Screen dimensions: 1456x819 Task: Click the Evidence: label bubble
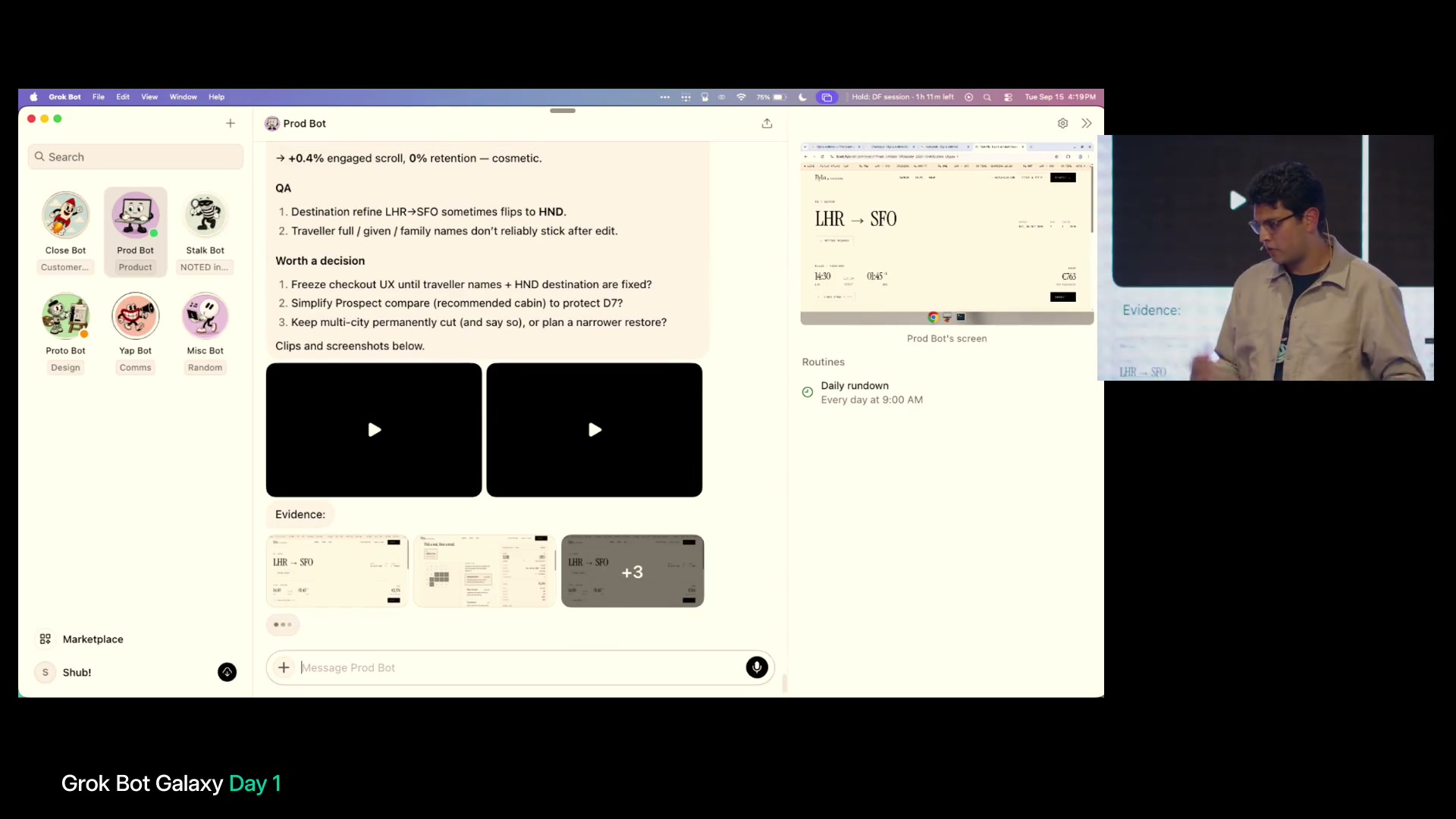[x=300, y=514]
